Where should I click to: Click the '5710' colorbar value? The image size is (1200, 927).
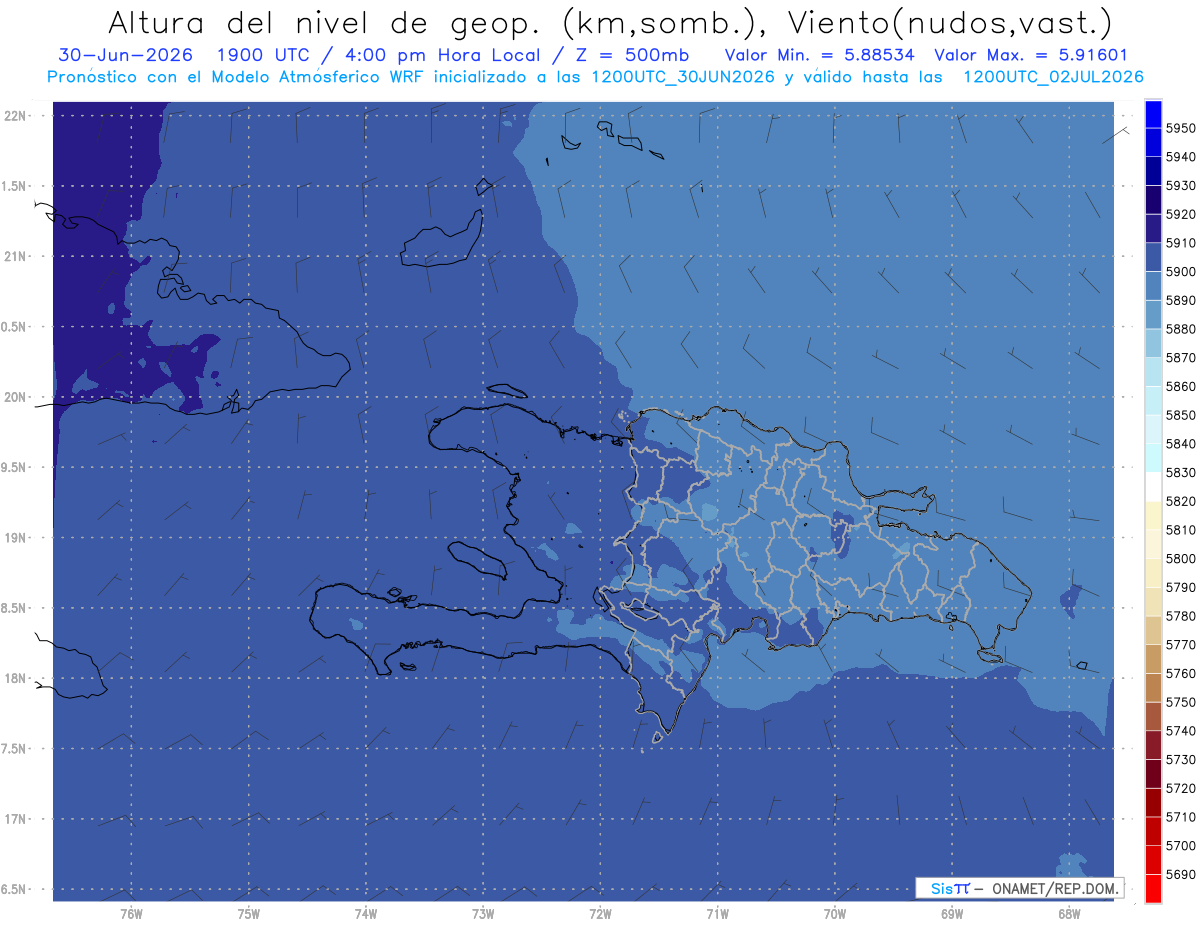point(1180,817)
